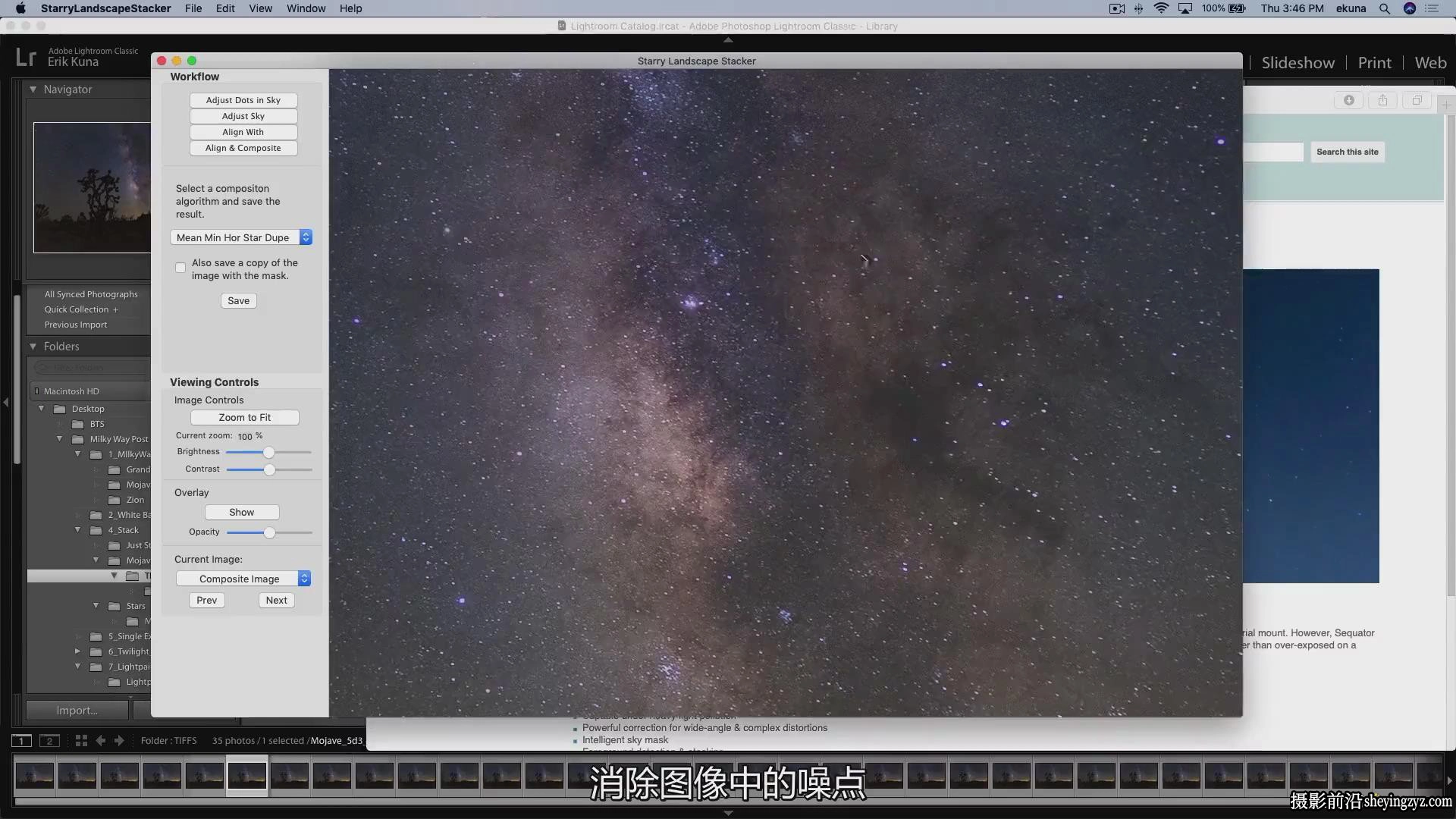Open the View menu

[x=260, y=8]
